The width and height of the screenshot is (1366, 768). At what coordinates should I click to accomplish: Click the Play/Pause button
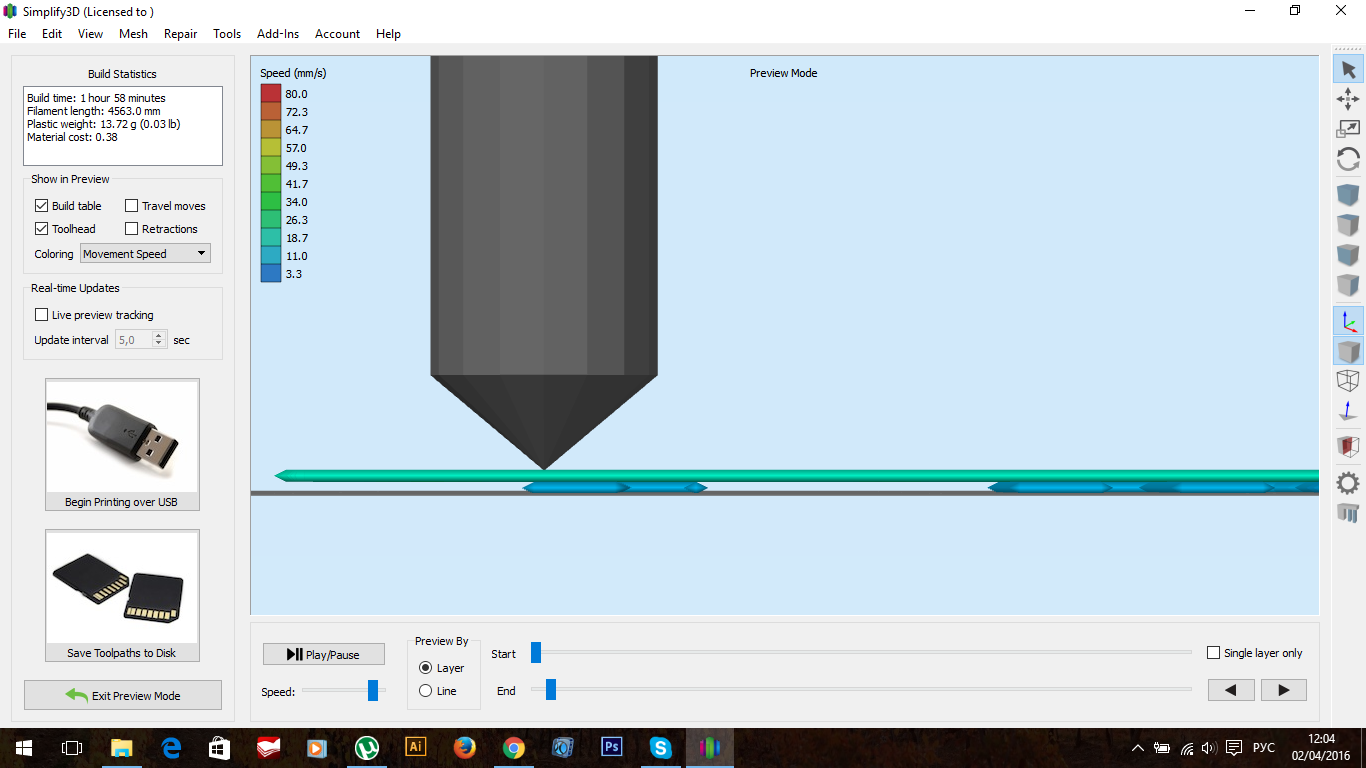click(x=324, y=654)
